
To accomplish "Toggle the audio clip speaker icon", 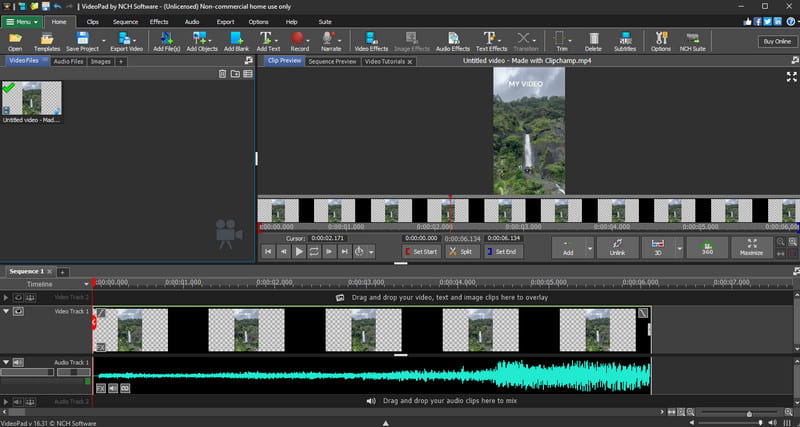I will coord(113,389).
